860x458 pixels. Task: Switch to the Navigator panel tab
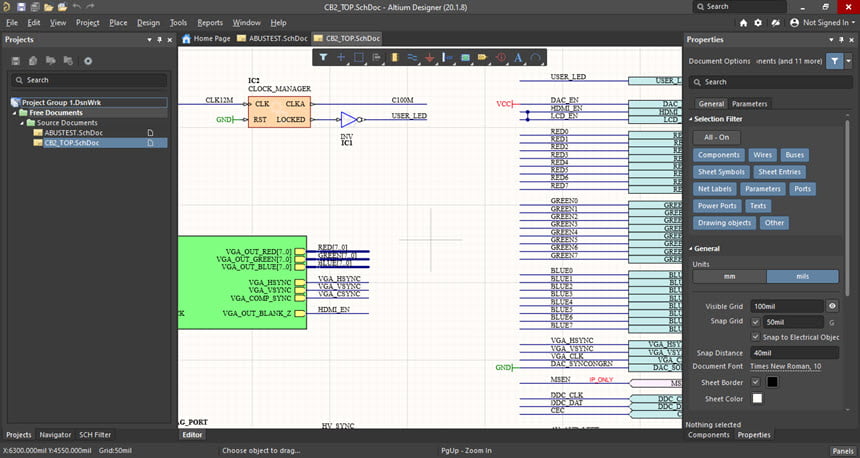tap(55, 434)
